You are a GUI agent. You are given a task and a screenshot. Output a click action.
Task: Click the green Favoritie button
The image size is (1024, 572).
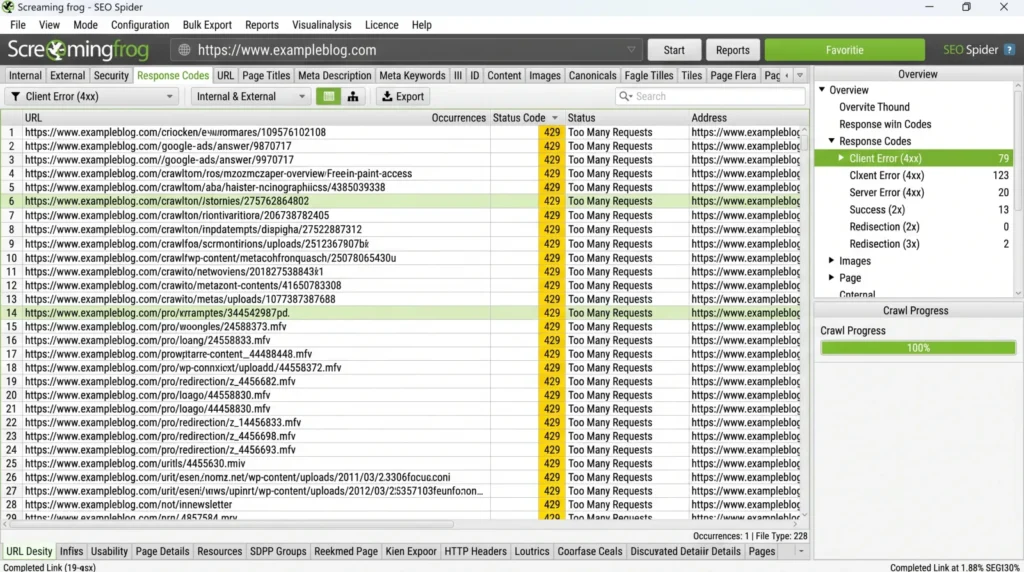click(844, 50)
